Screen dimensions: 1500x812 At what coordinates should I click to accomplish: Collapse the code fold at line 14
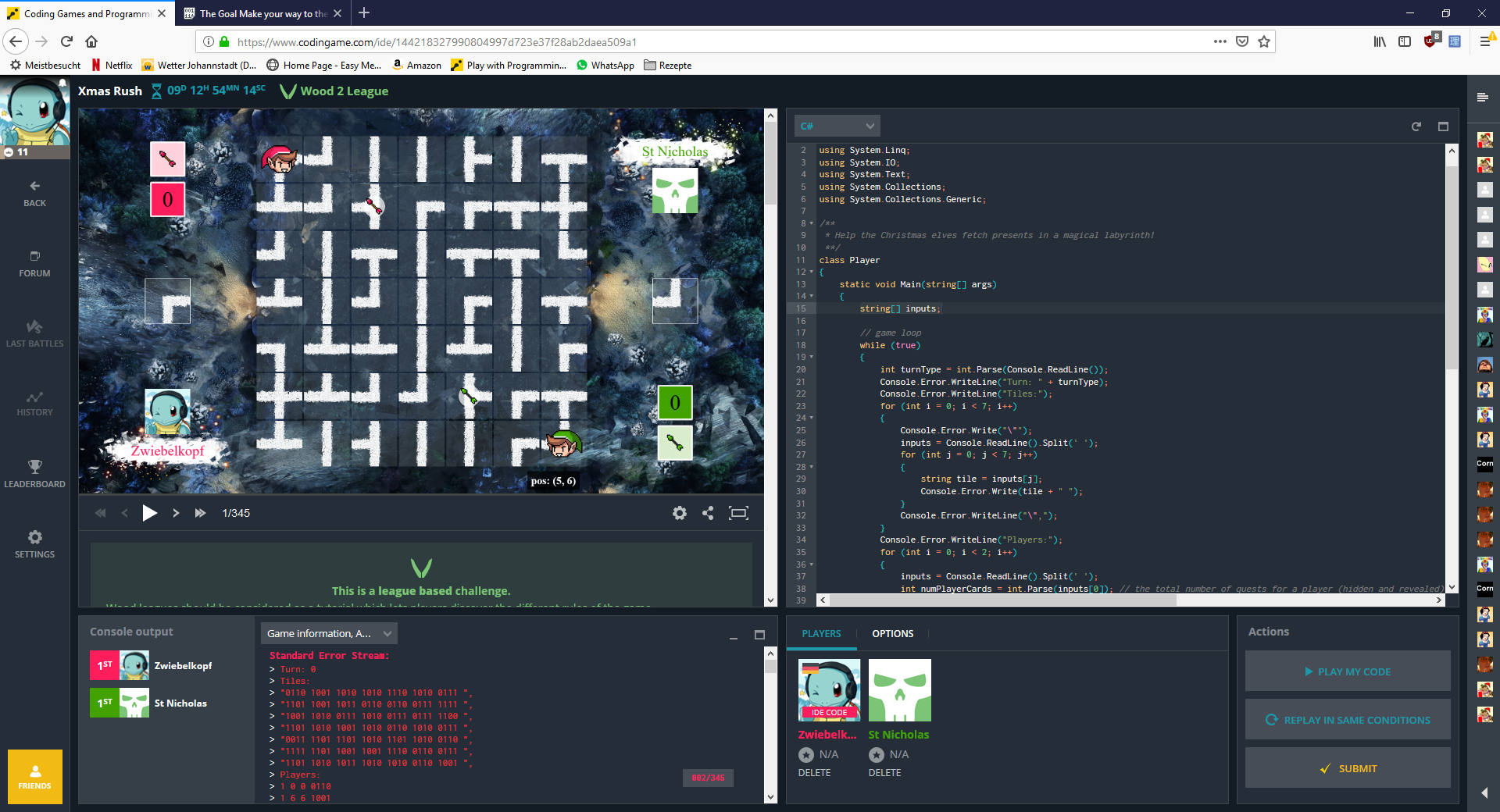(812, 296)
